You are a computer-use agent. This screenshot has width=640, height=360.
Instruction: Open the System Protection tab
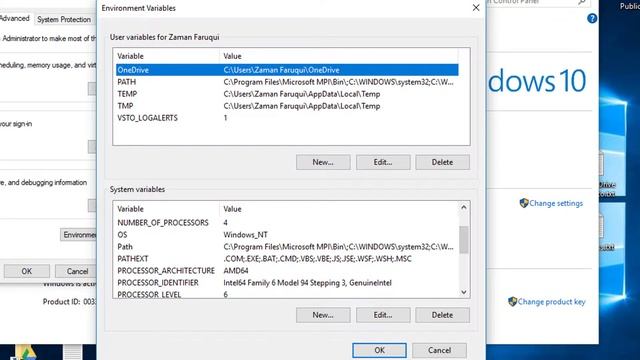pyautogui.click(x=64, y=19)
